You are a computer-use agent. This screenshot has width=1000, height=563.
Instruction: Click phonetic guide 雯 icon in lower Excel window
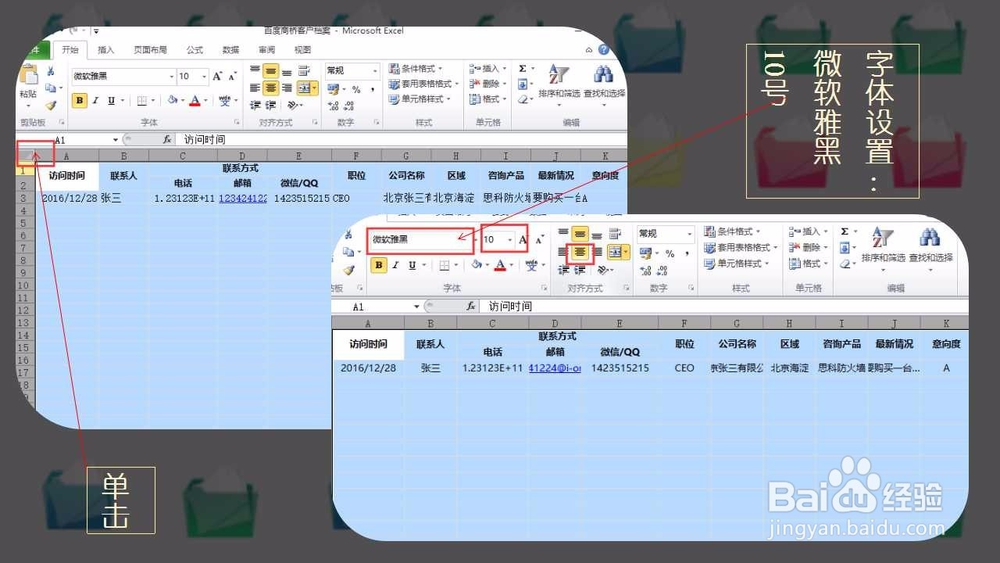531,265
